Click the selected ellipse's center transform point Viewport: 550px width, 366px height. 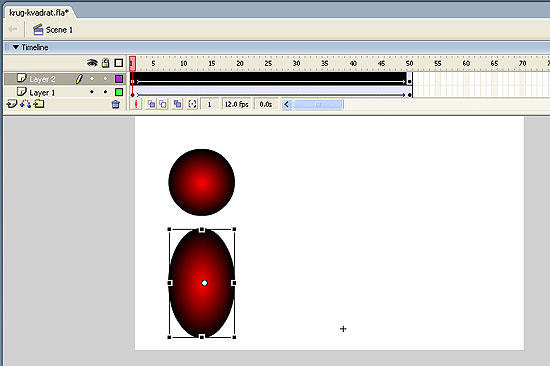point(204,283)
